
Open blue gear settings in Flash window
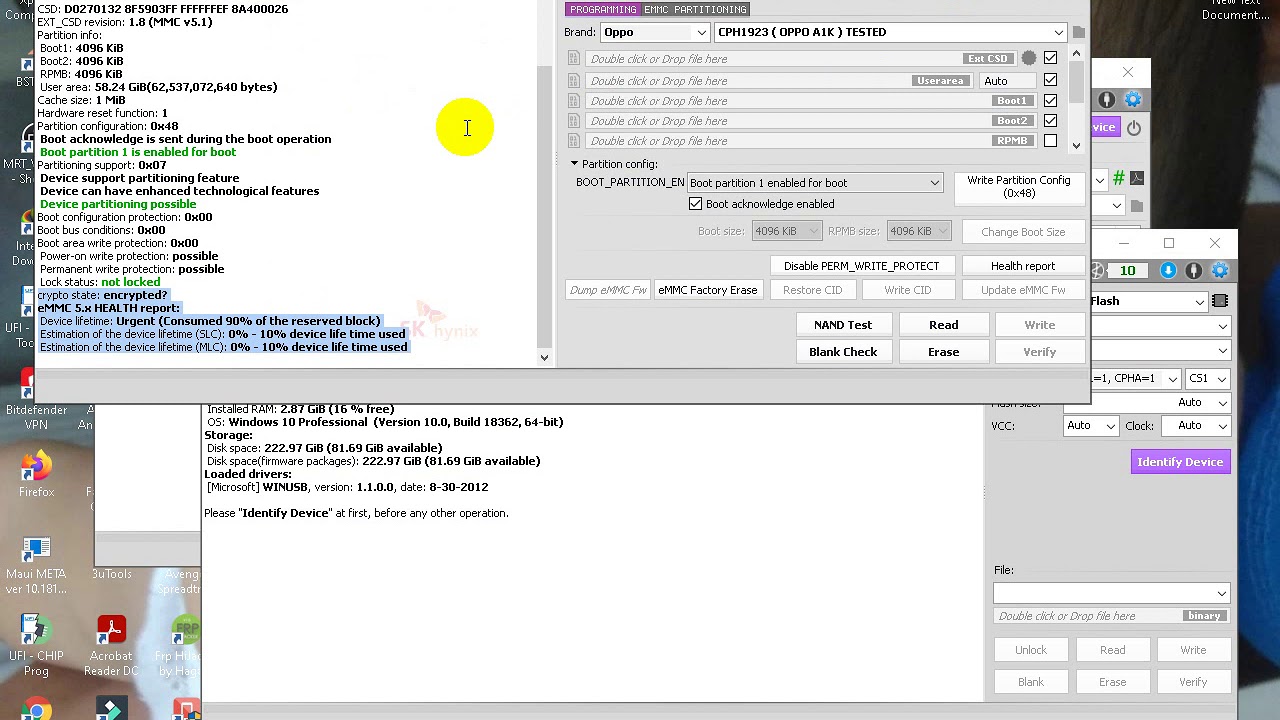pyautogui.click(x=1220, y=271)
